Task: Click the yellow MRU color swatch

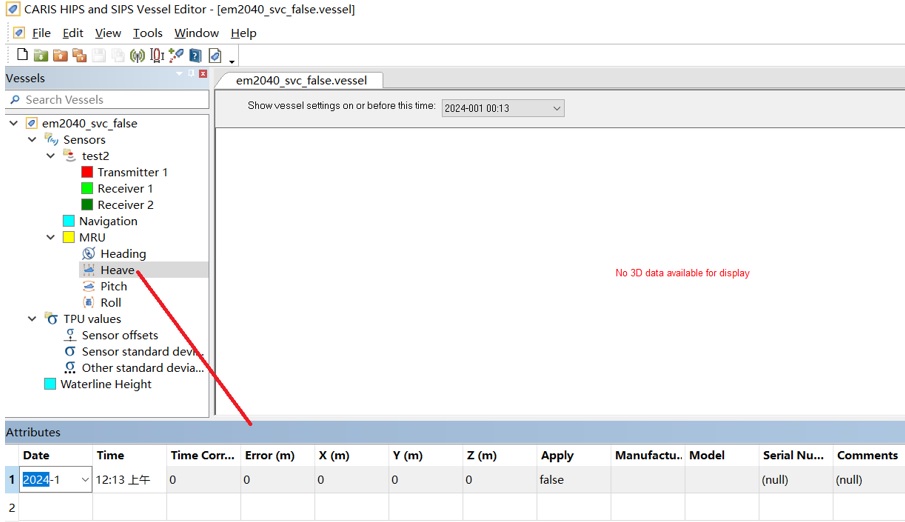Action: click(69, 237)
